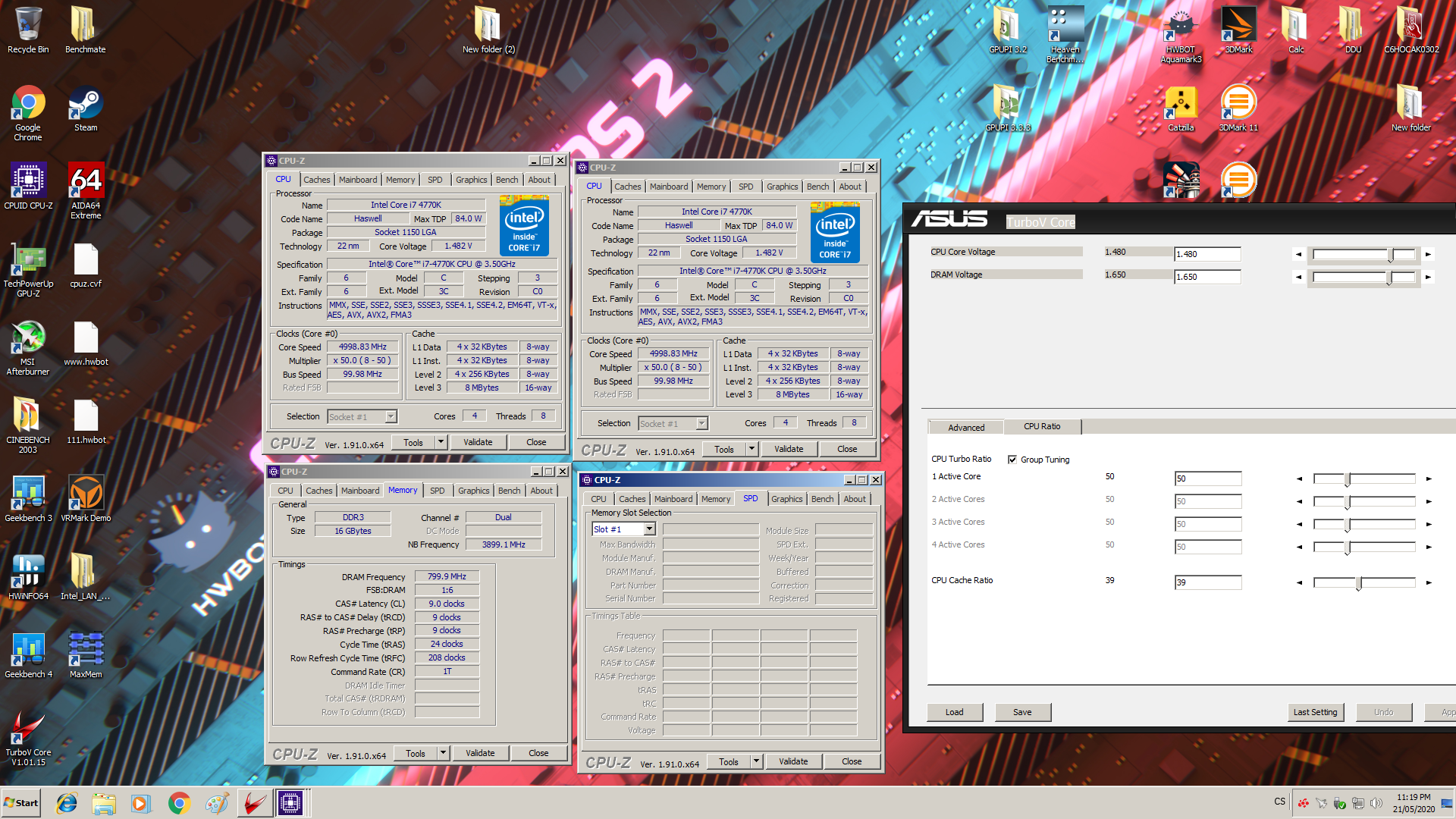Click the 1 Active Core ratio field
Viewport: 1456px width, 819px height.
[1208, 479]
